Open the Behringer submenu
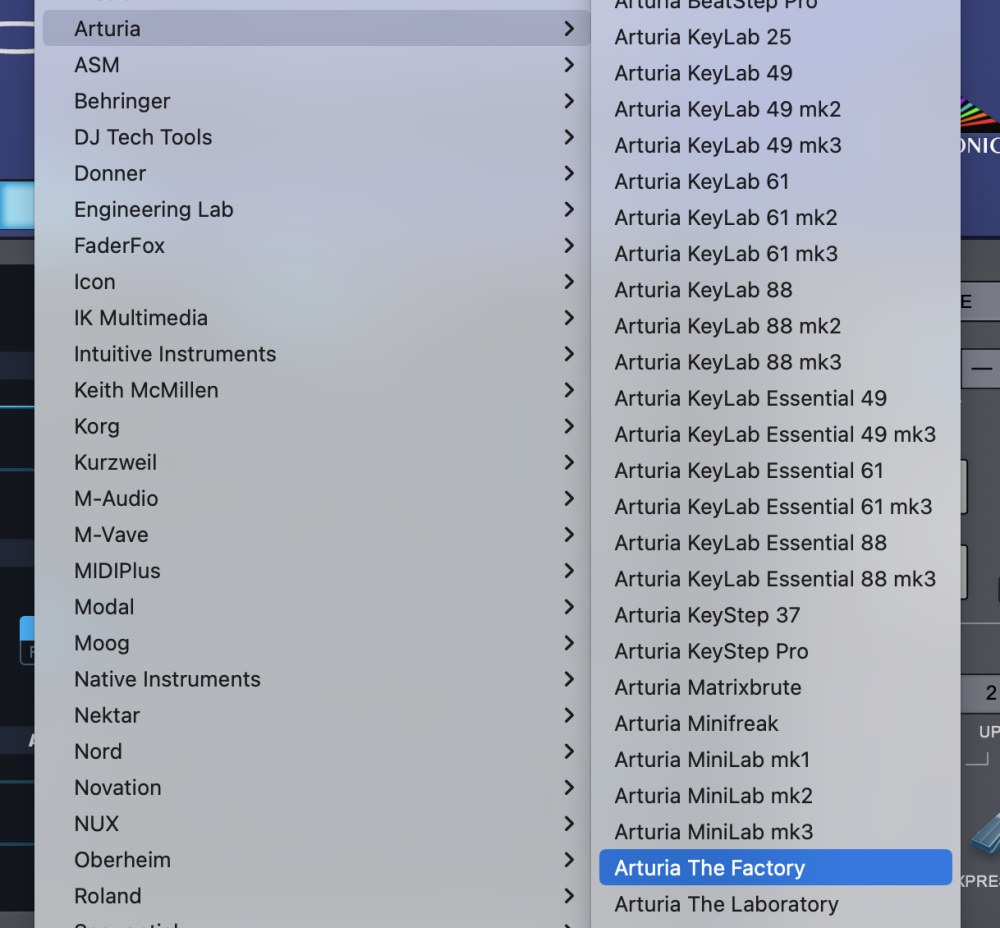 (316, 101)
